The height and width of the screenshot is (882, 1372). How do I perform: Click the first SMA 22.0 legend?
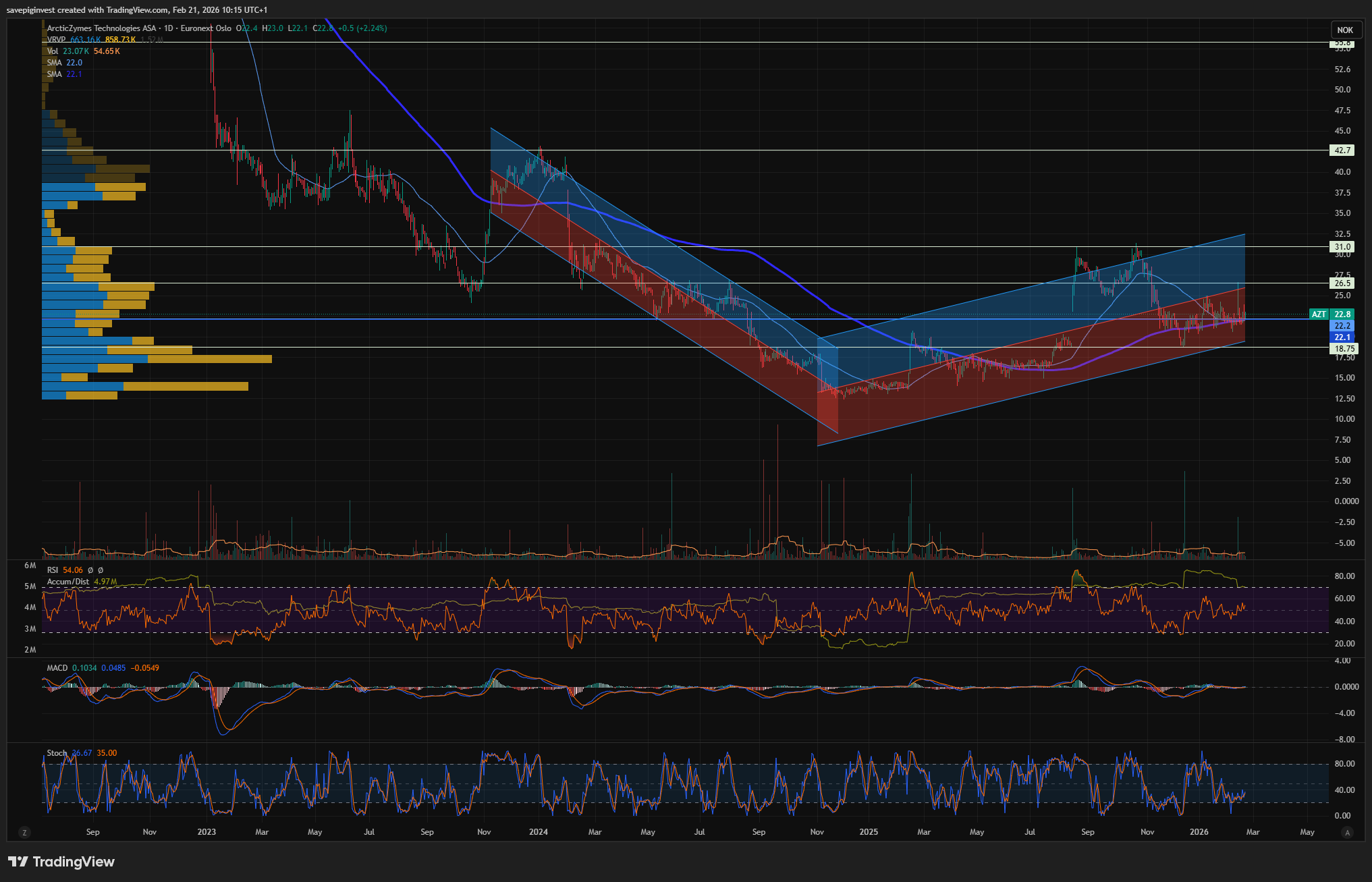click(55, 63)
